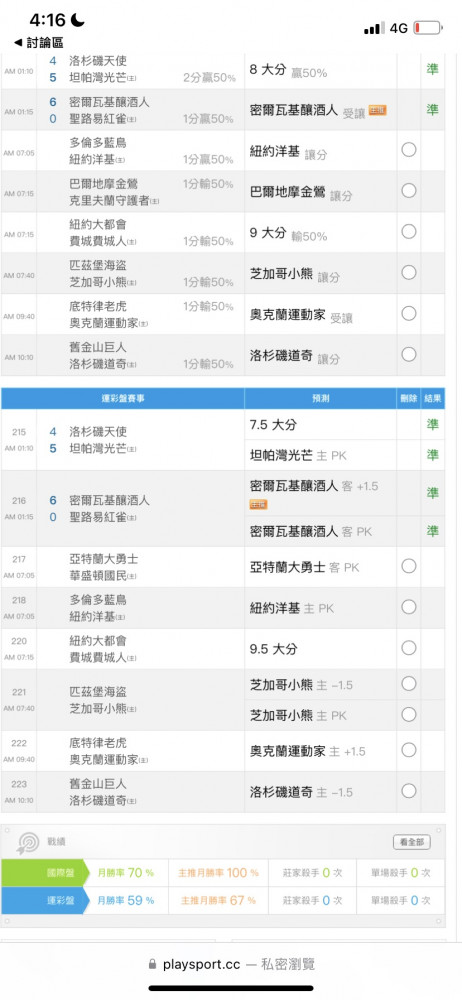The height and width of the screenshot is (1000, 462).
Task: Select delete circle for 紐約洋基 讓分
Action: coord(409,150)
